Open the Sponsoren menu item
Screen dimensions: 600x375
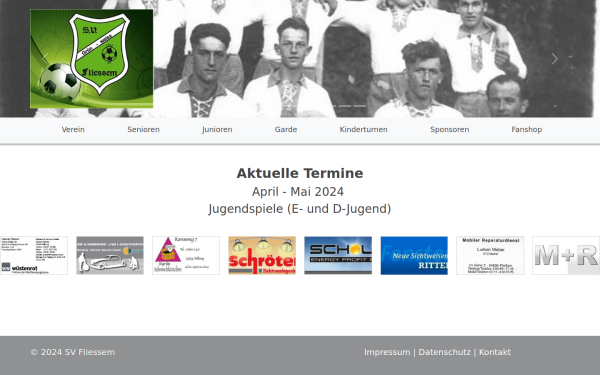point(450,129)
